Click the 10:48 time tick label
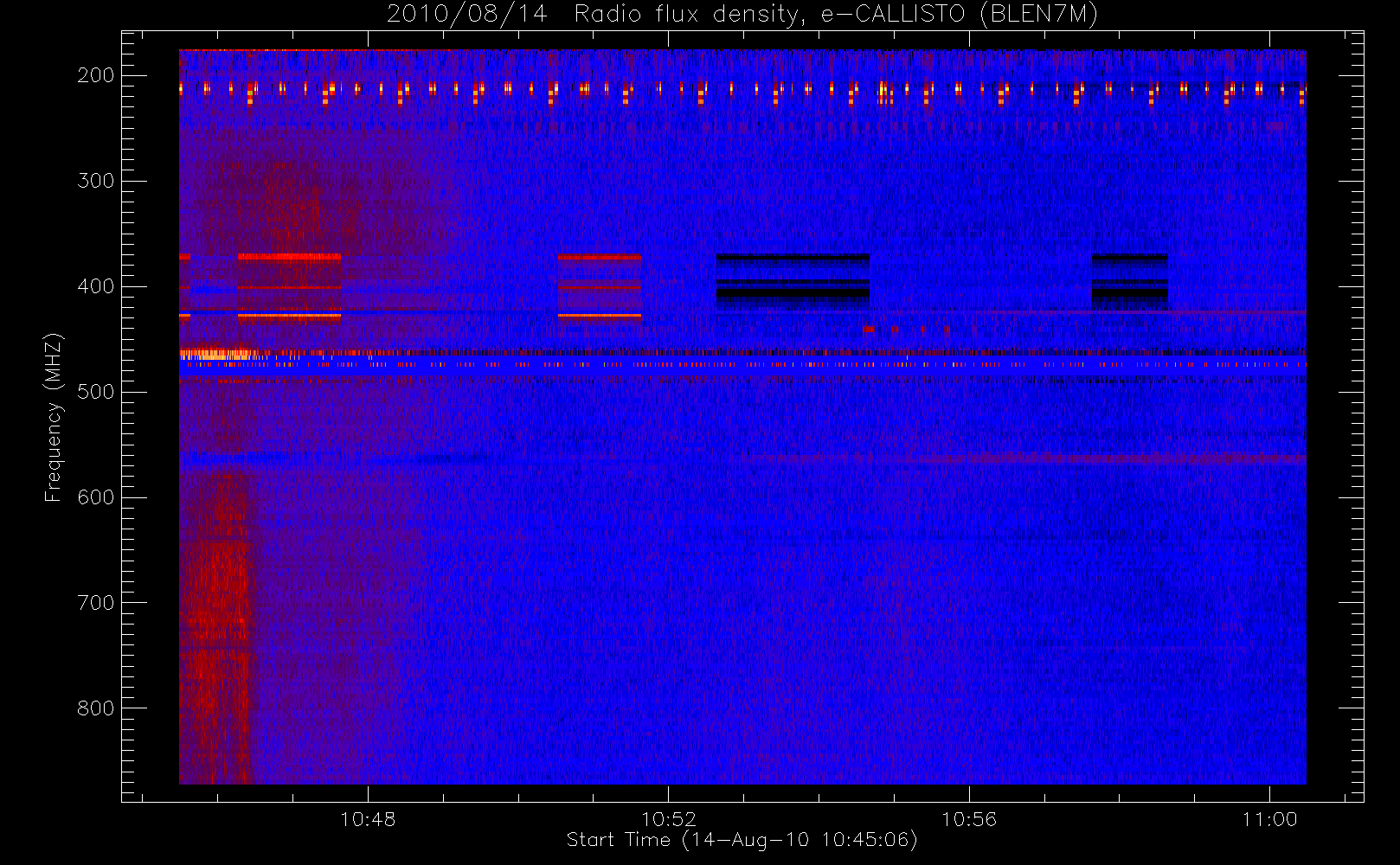This screenshot has height=865, width=1400. click(368, 818)
